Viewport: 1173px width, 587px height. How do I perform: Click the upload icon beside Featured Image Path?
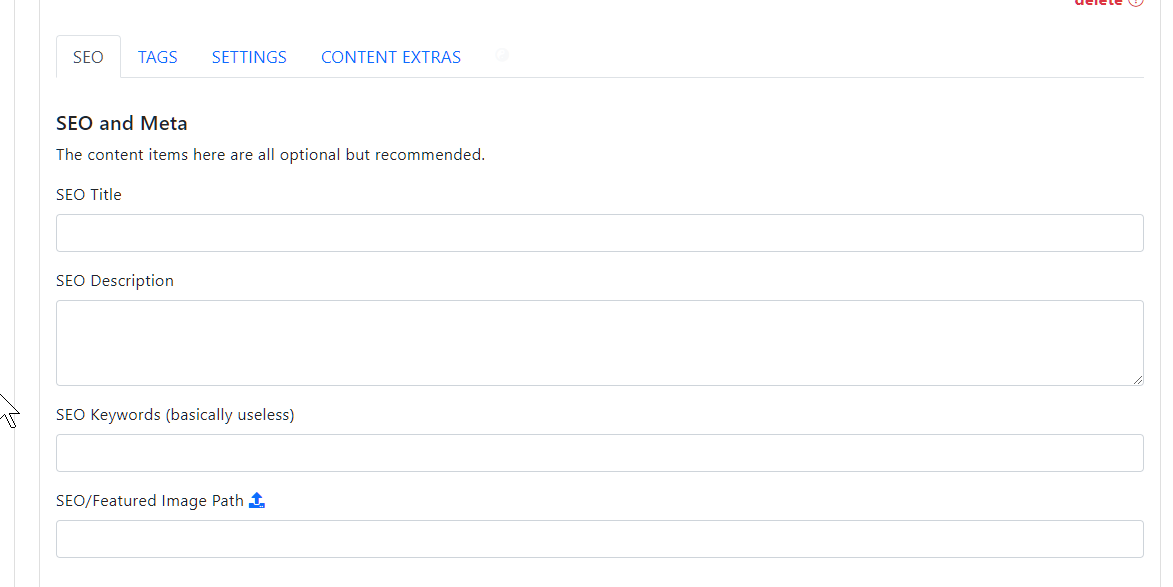[x=257, y=500]
